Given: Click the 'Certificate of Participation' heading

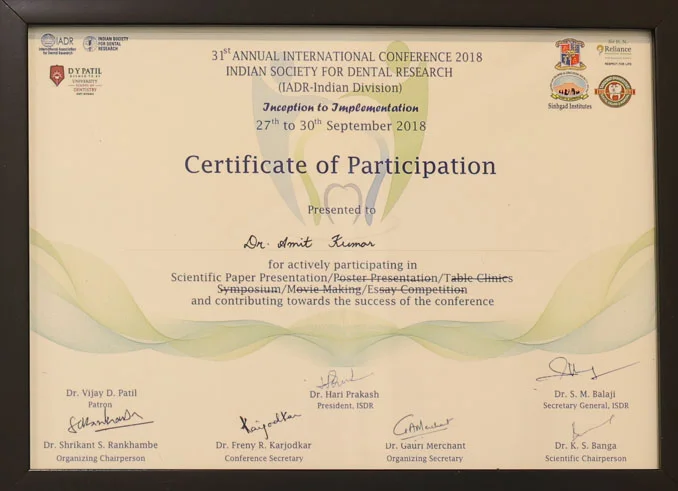Looking at the screenshot, I should point(340,166).
